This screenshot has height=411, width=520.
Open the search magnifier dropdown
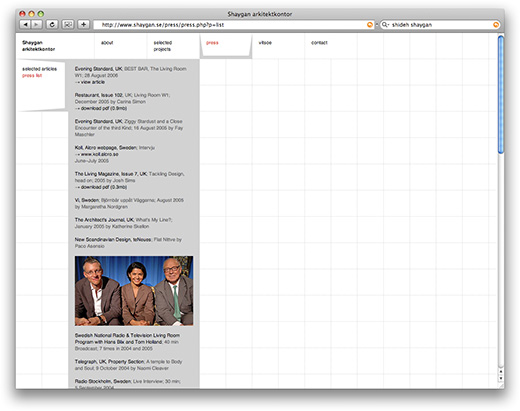(x=385, y=25)
